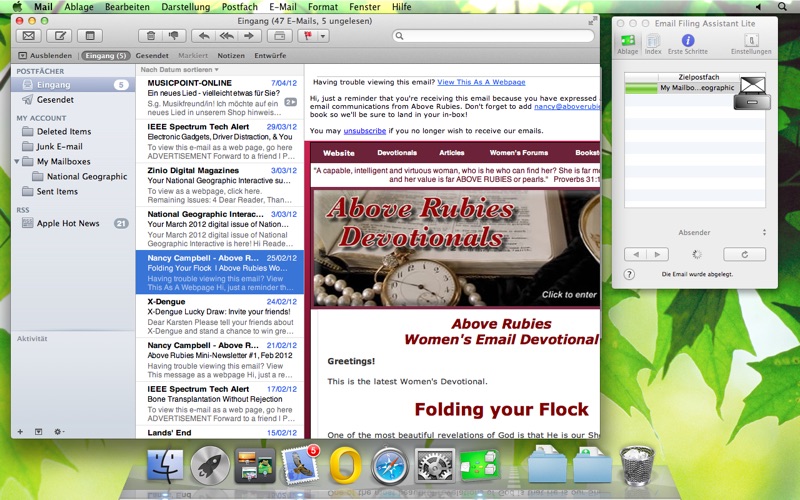Click the filing drawer icon in the assistant
Viewport: 800px width, 500px height.
coord(753,93)
